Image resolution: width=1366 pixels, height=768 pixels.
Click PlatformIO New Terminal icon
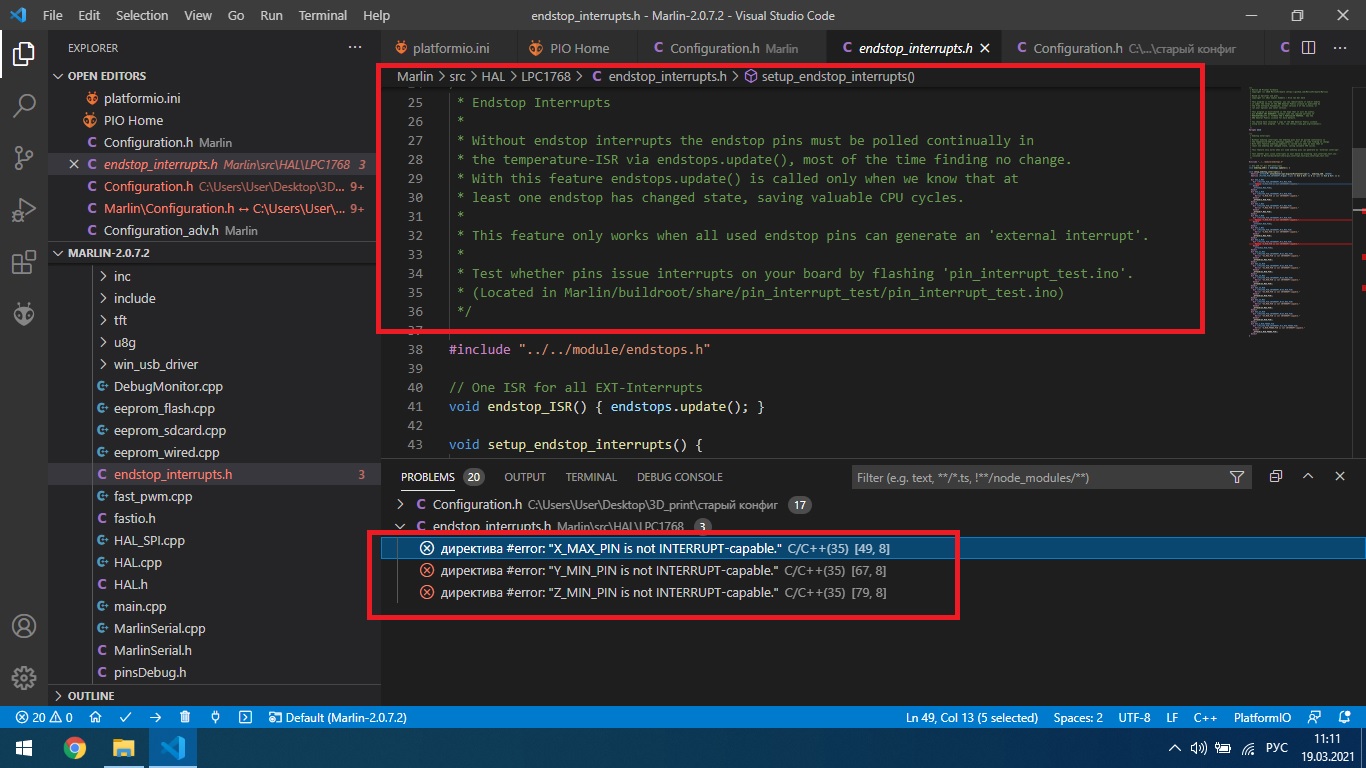246,717
